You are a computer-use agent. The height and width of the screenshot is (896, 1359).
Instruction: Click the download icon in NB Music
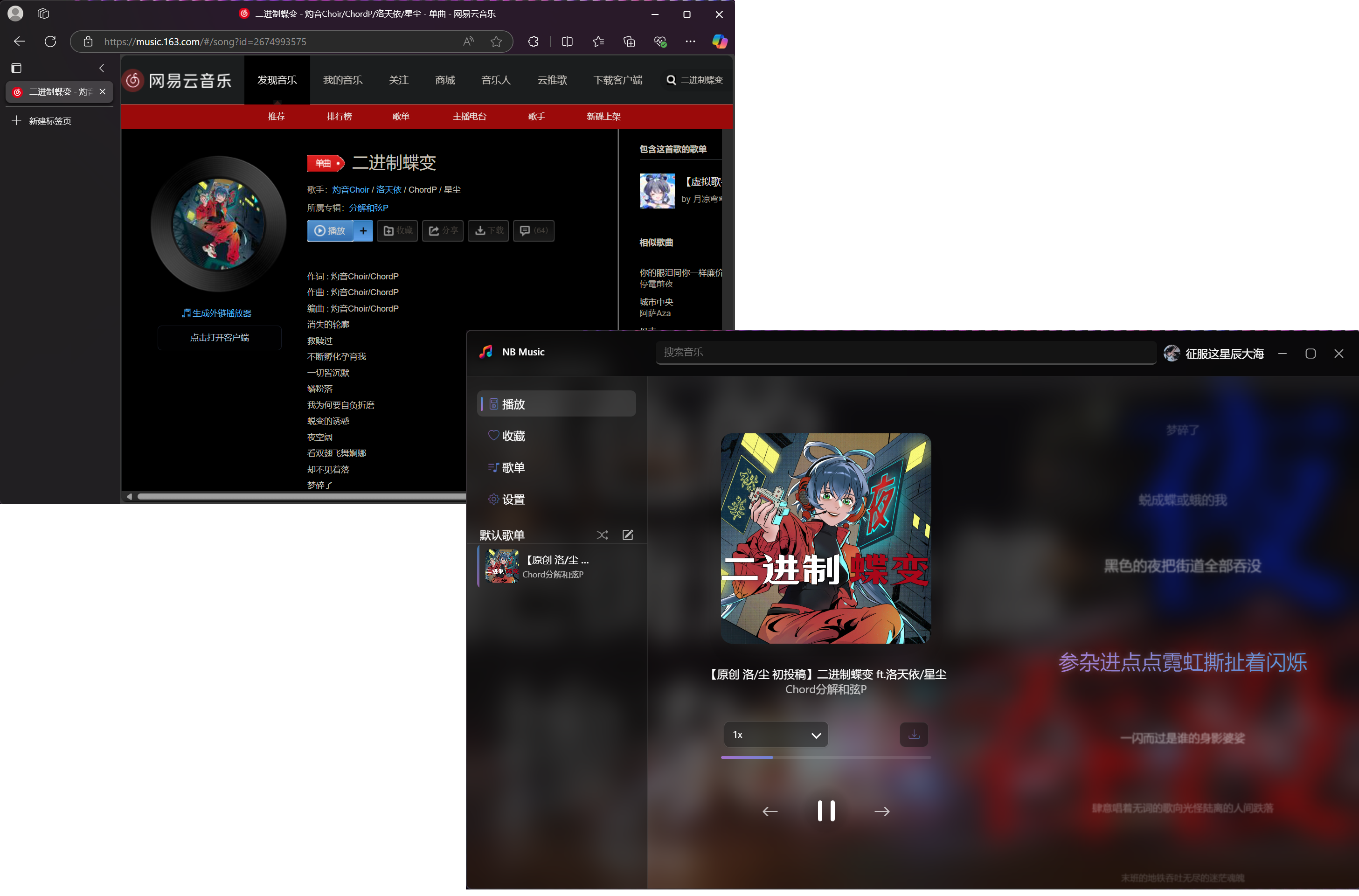point(914,734)
